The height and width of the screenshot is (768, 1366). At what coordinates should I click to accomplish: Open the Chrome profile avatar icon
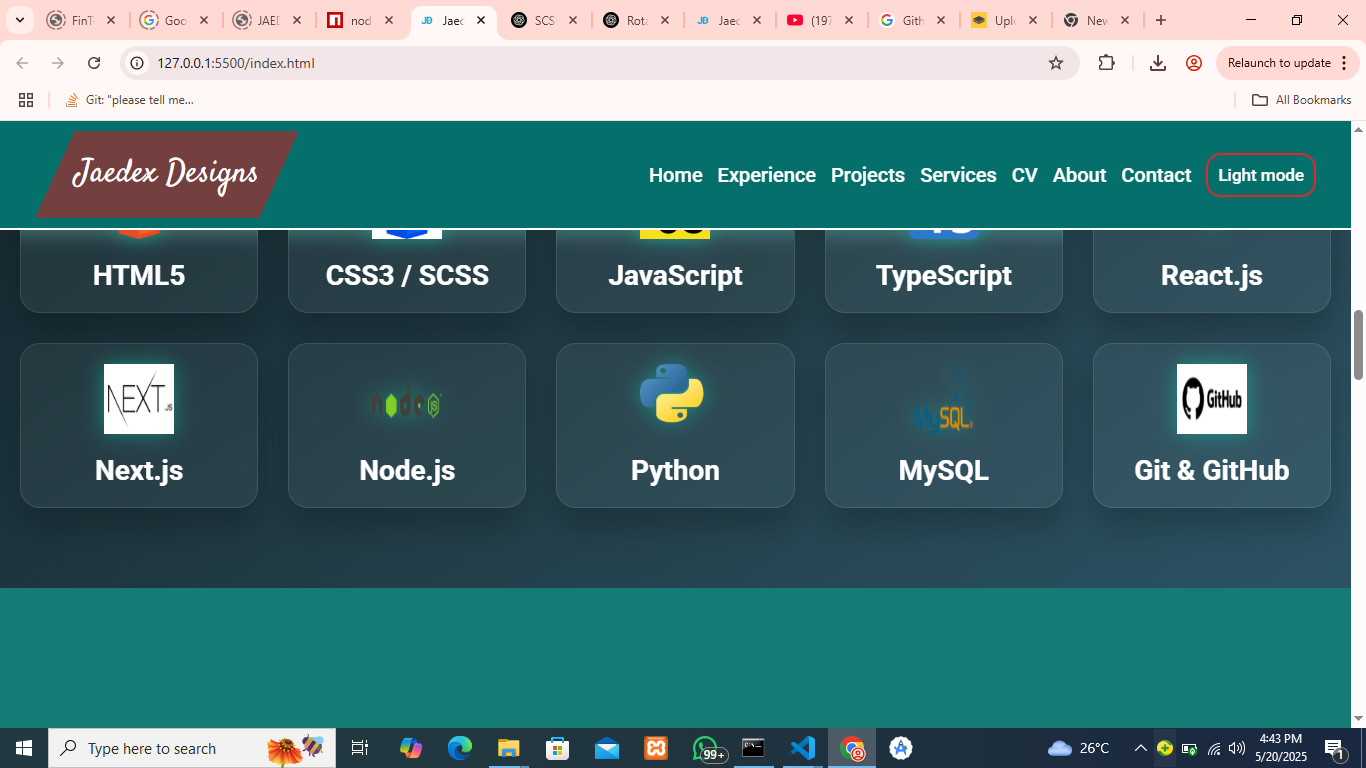coord(1194,63)
